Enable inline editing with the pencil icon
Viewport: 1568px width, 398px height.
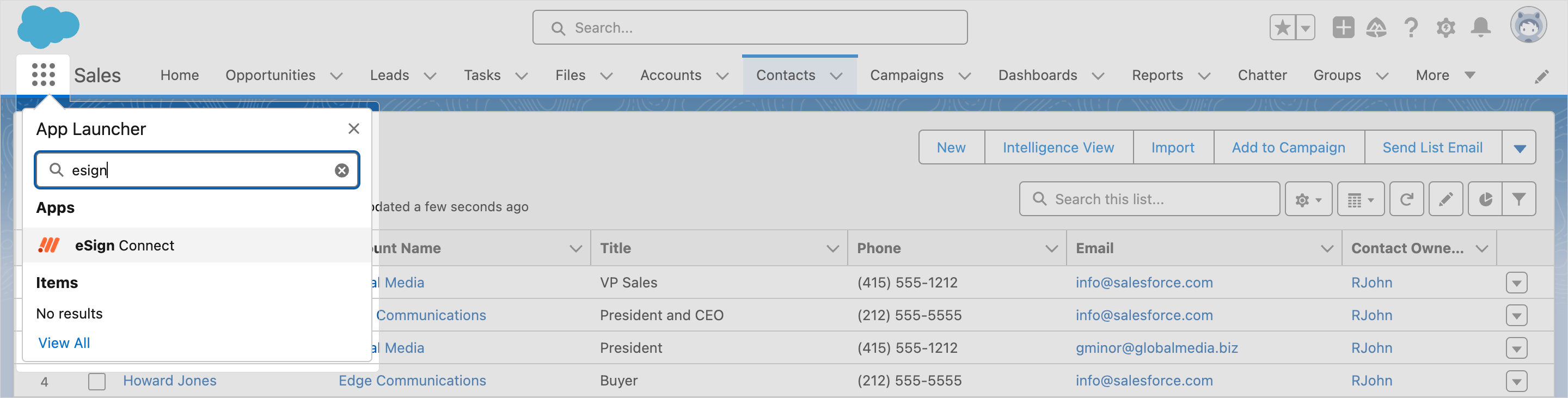1445,198
